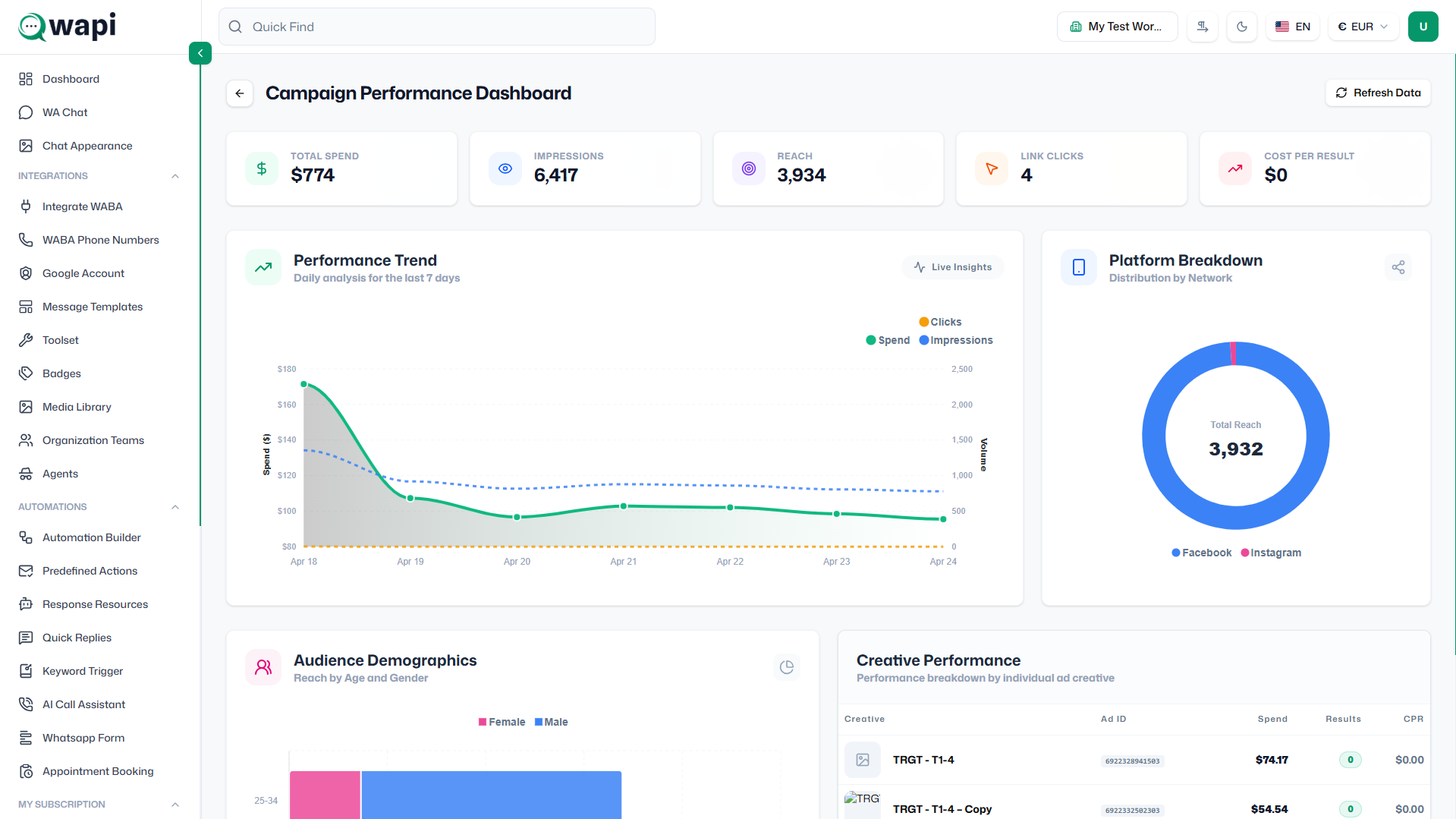The height and width of the screenshot is (819, 1456).
Task: Click the Performance Trend chart icon
Action: (263, 267)
